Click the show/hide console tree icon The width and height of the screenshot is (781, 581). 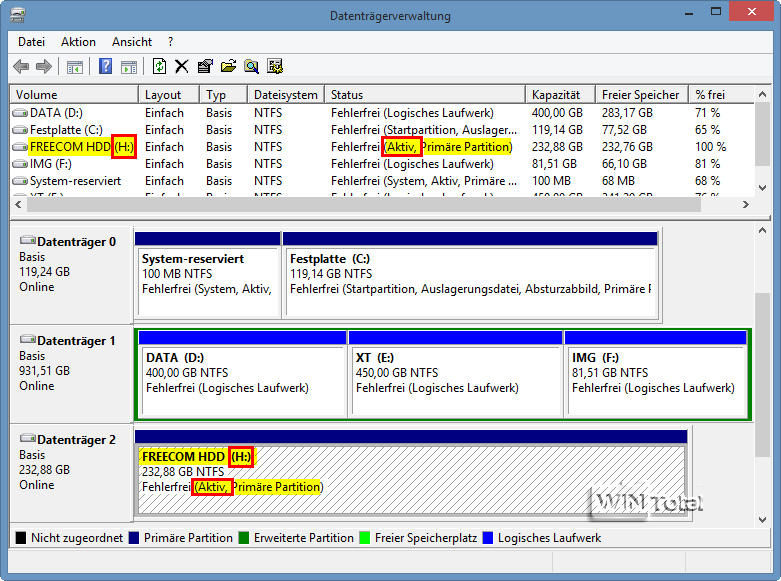[75, 67]
